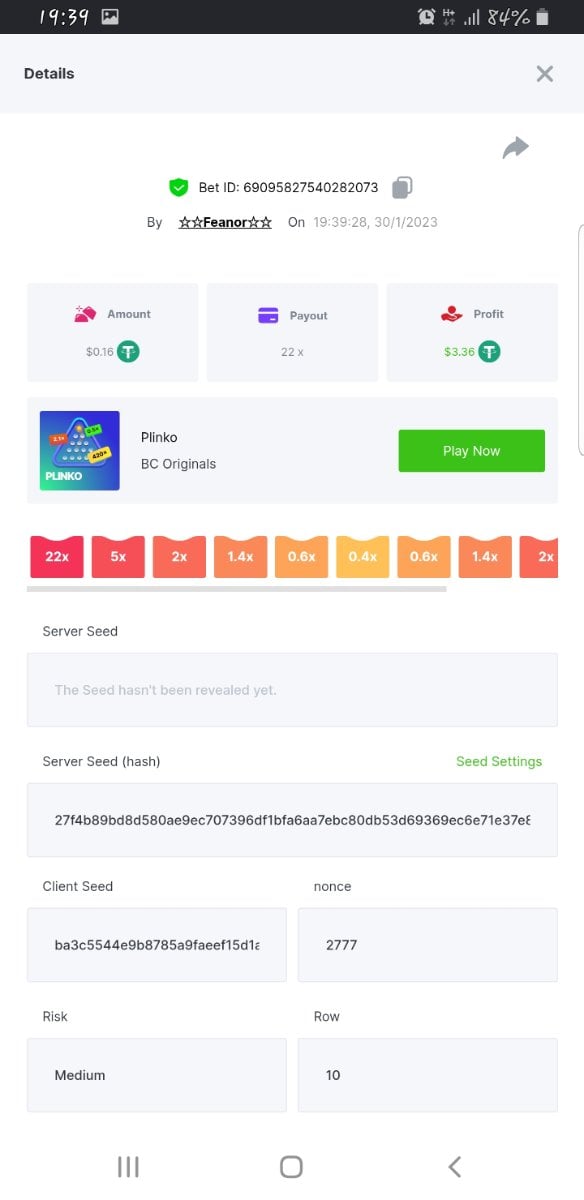
Task: Select the 22x multiplier slot
Action: (x=57, y=556)
